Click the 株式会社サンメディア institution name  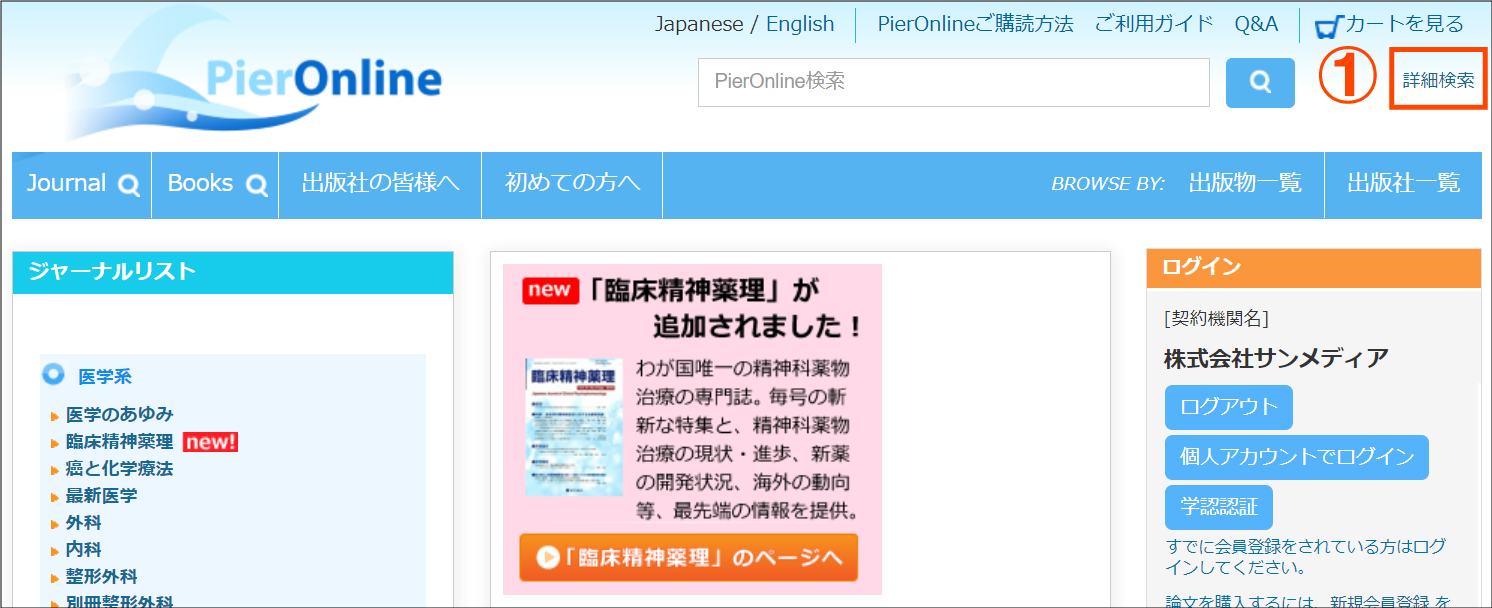tap(1276, 358)
